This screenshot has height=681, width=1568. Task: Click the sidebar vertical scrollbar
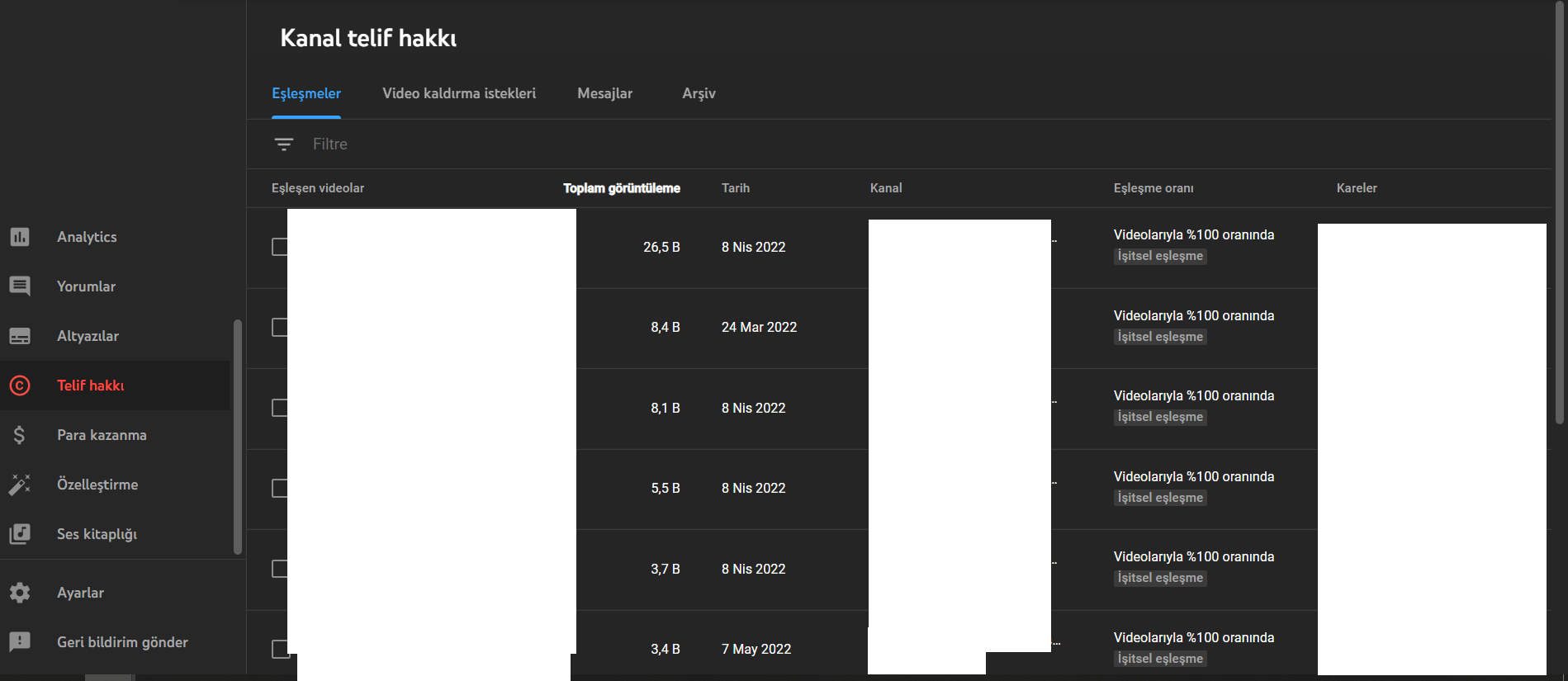238,437
